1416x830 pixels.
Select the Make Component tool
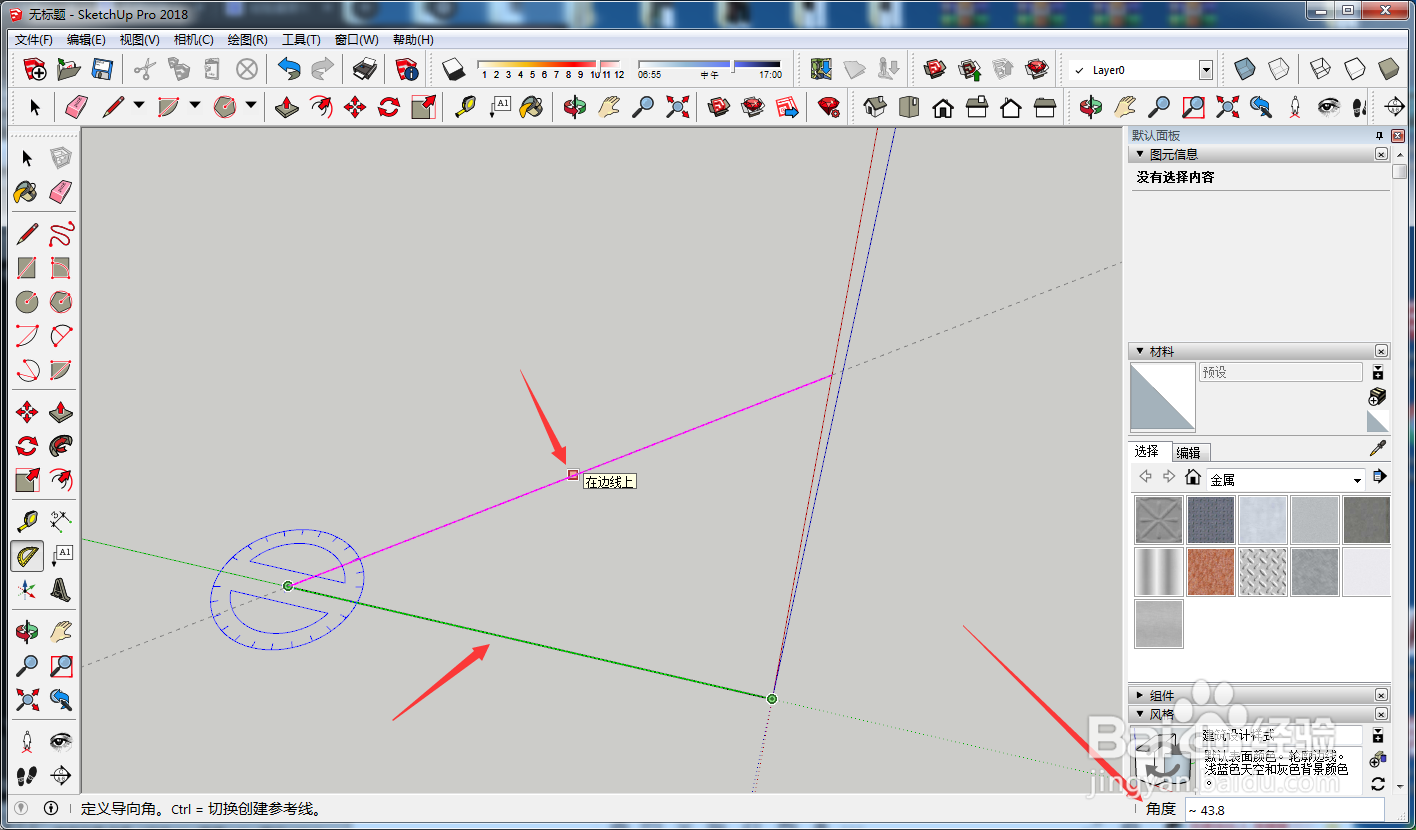[x=61, y=158]
